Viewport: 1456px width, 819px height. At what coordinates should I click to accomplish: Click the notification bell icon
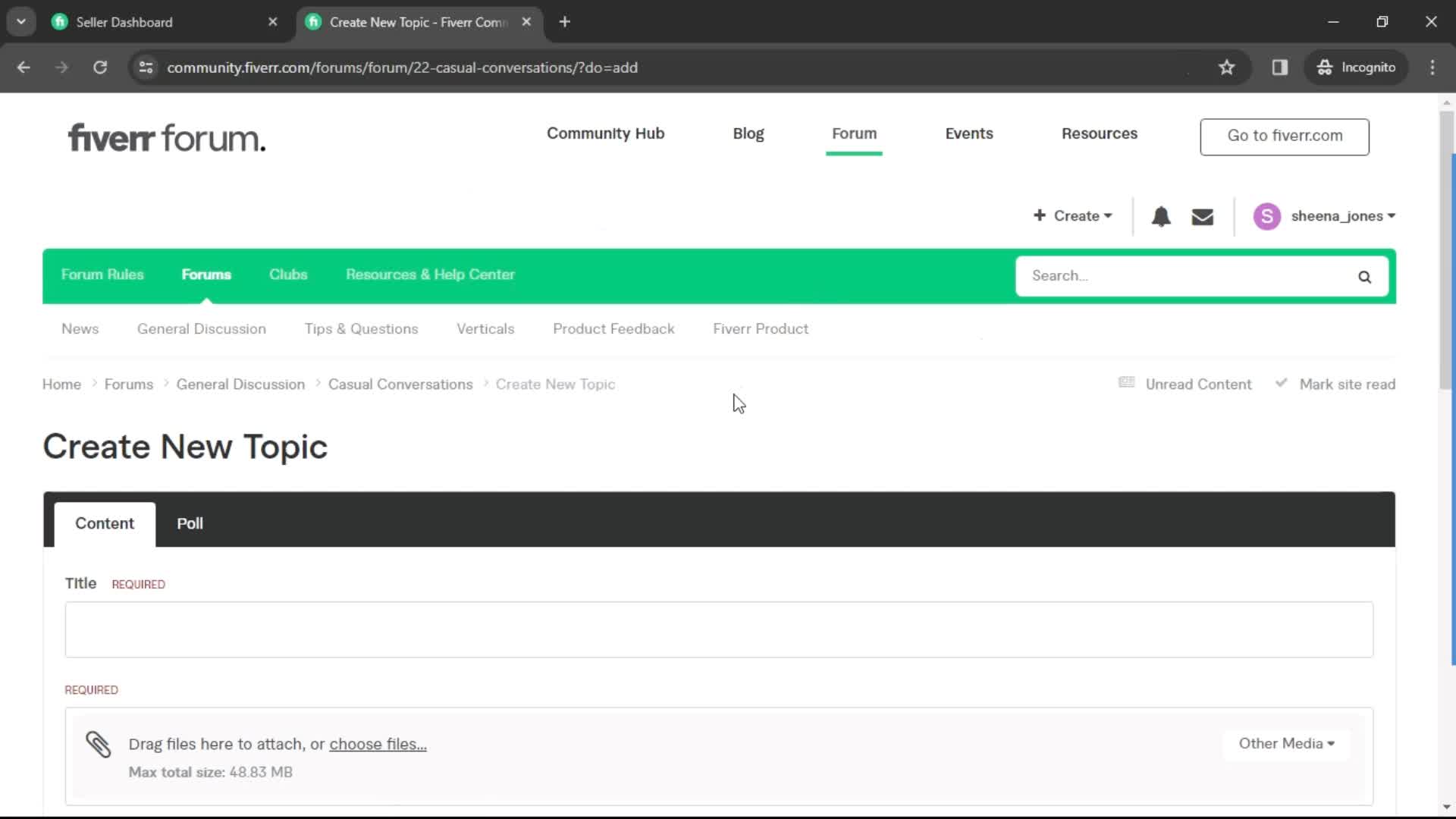pos(1162,216)
